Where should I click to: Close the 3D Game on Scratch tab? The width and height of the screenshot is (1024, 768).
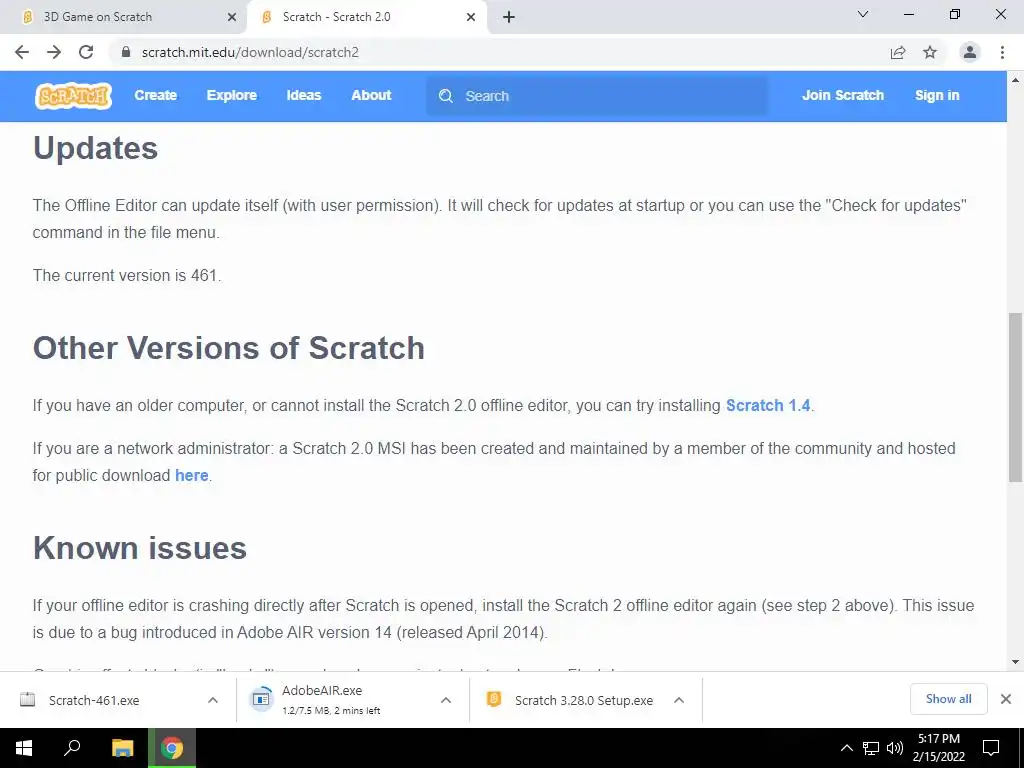232,17
